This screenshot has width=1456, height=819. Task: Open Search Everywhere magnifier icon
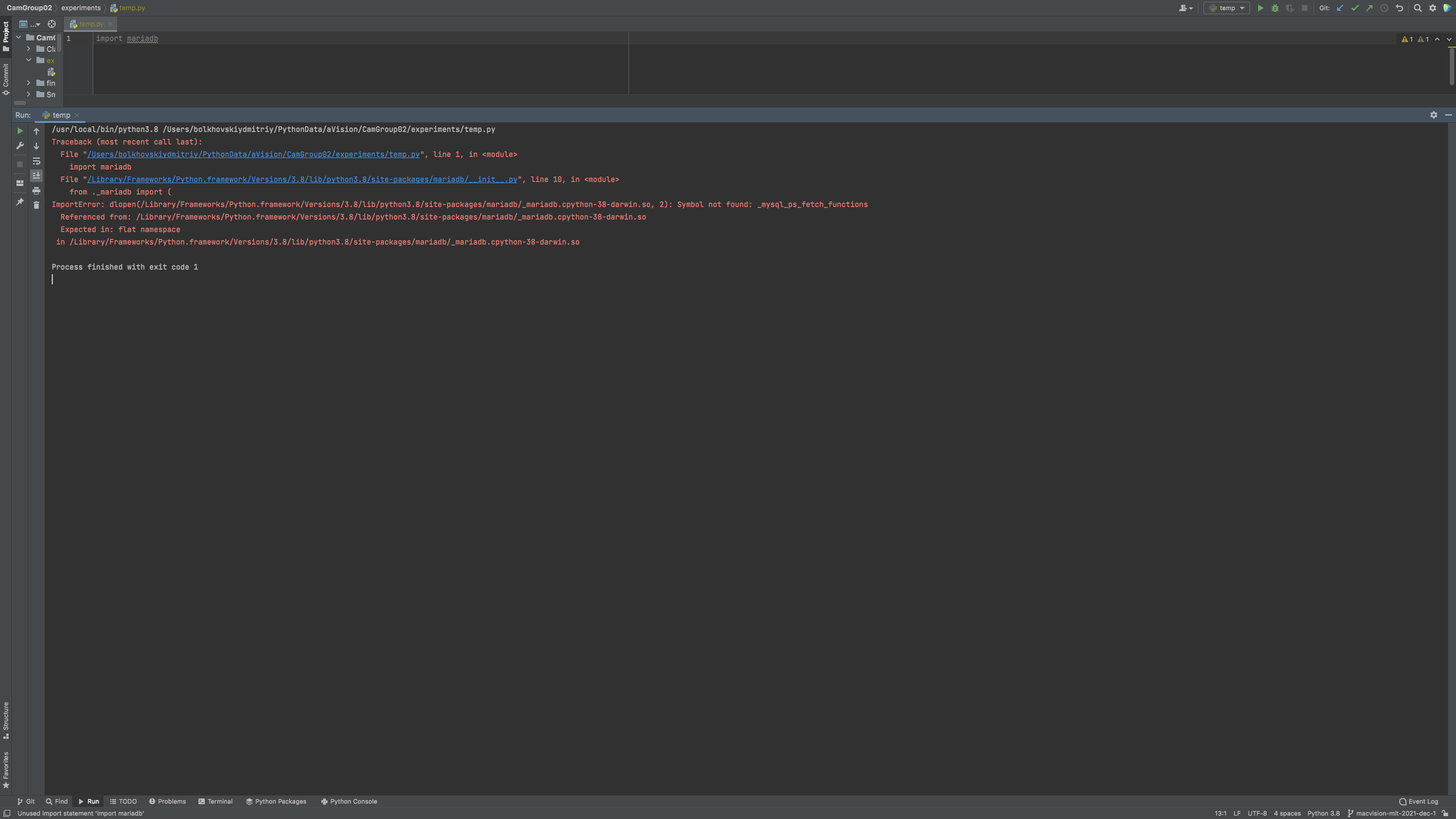(x=1418, y=8)
